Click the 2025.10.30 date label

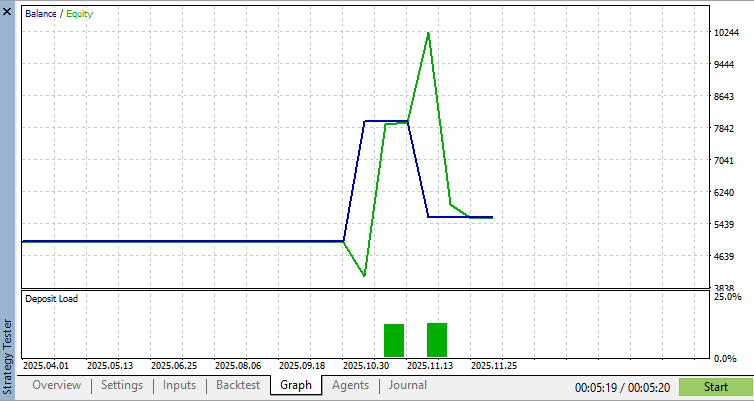366,366
